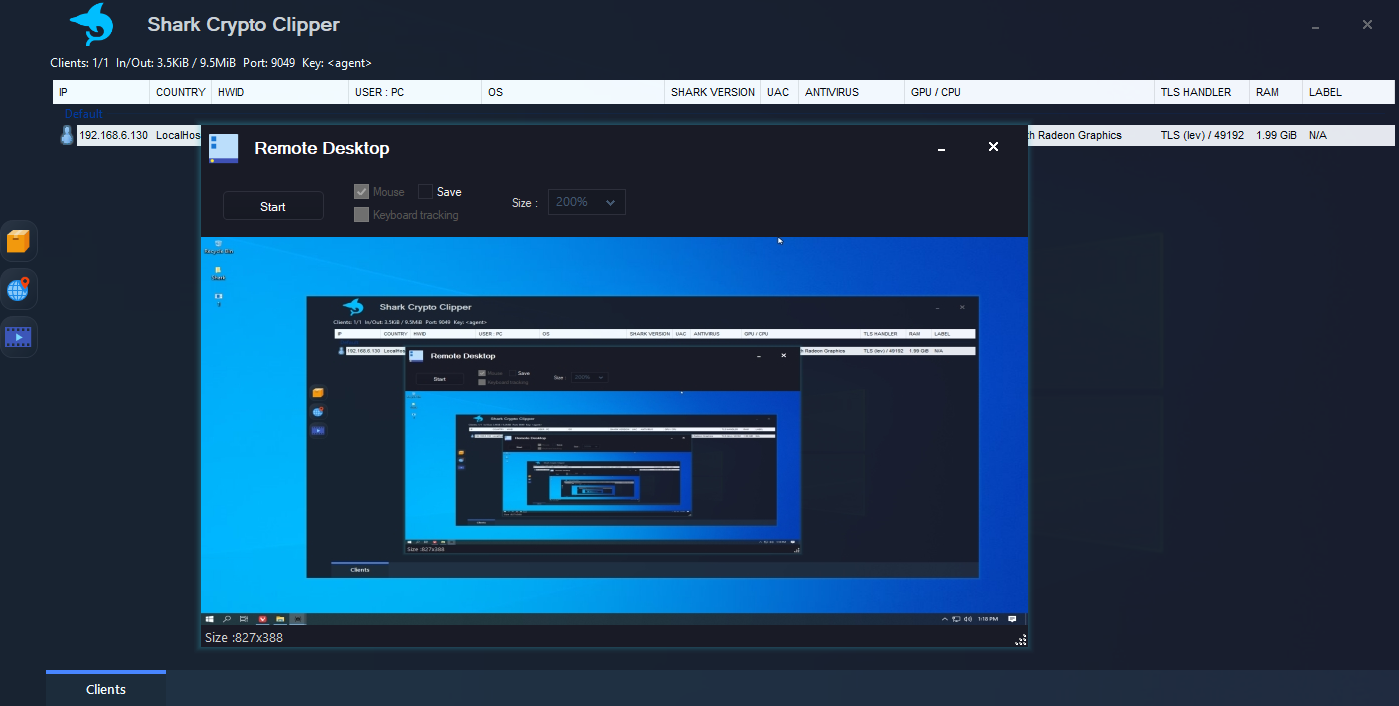The image size is (1399, 706).
Task: Toggle the Mouse checkbox
Action: pos(361,191)
